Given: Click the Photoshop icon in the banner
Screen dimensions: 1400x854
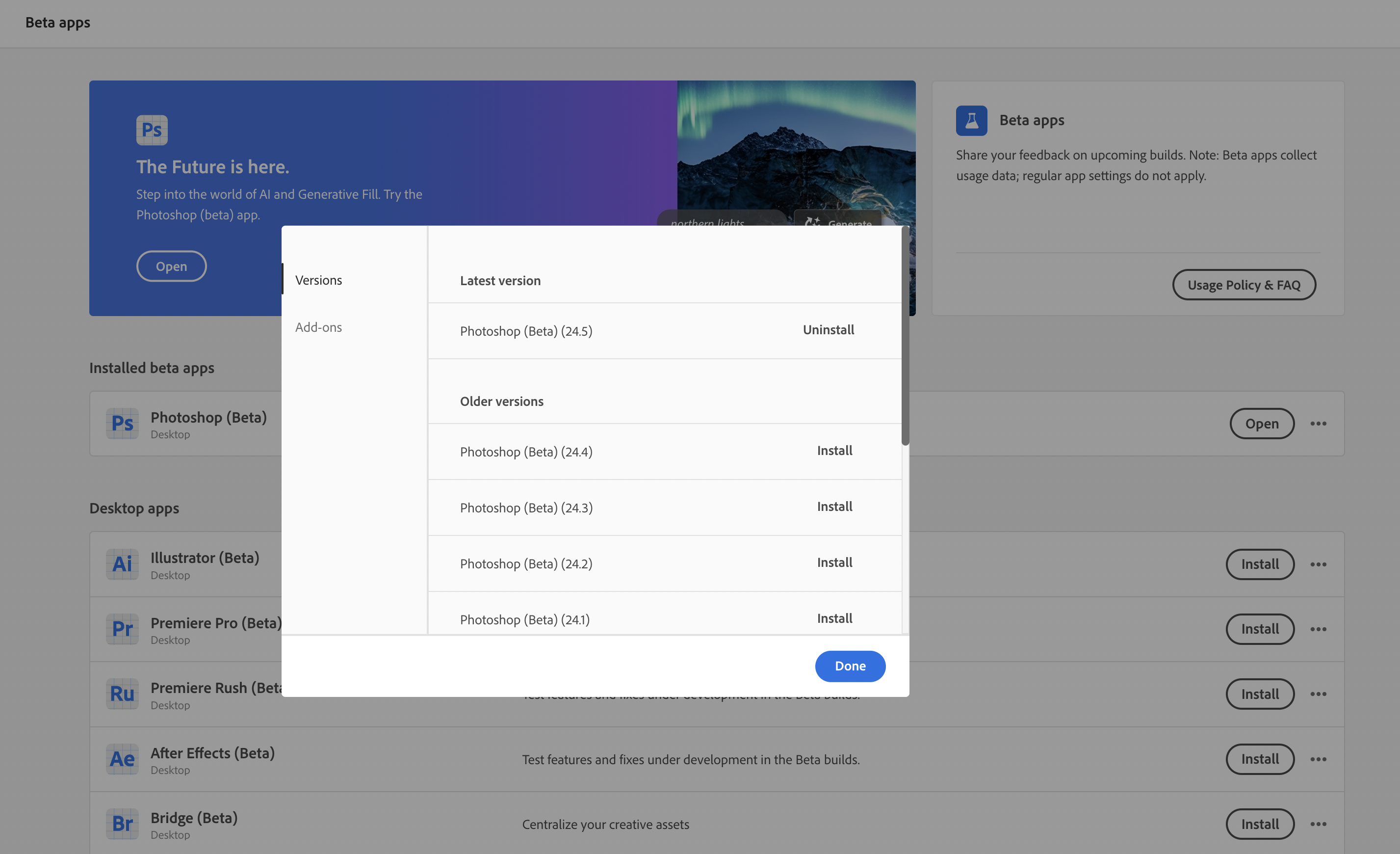Looking at the screenshot, I should point(152,130).
